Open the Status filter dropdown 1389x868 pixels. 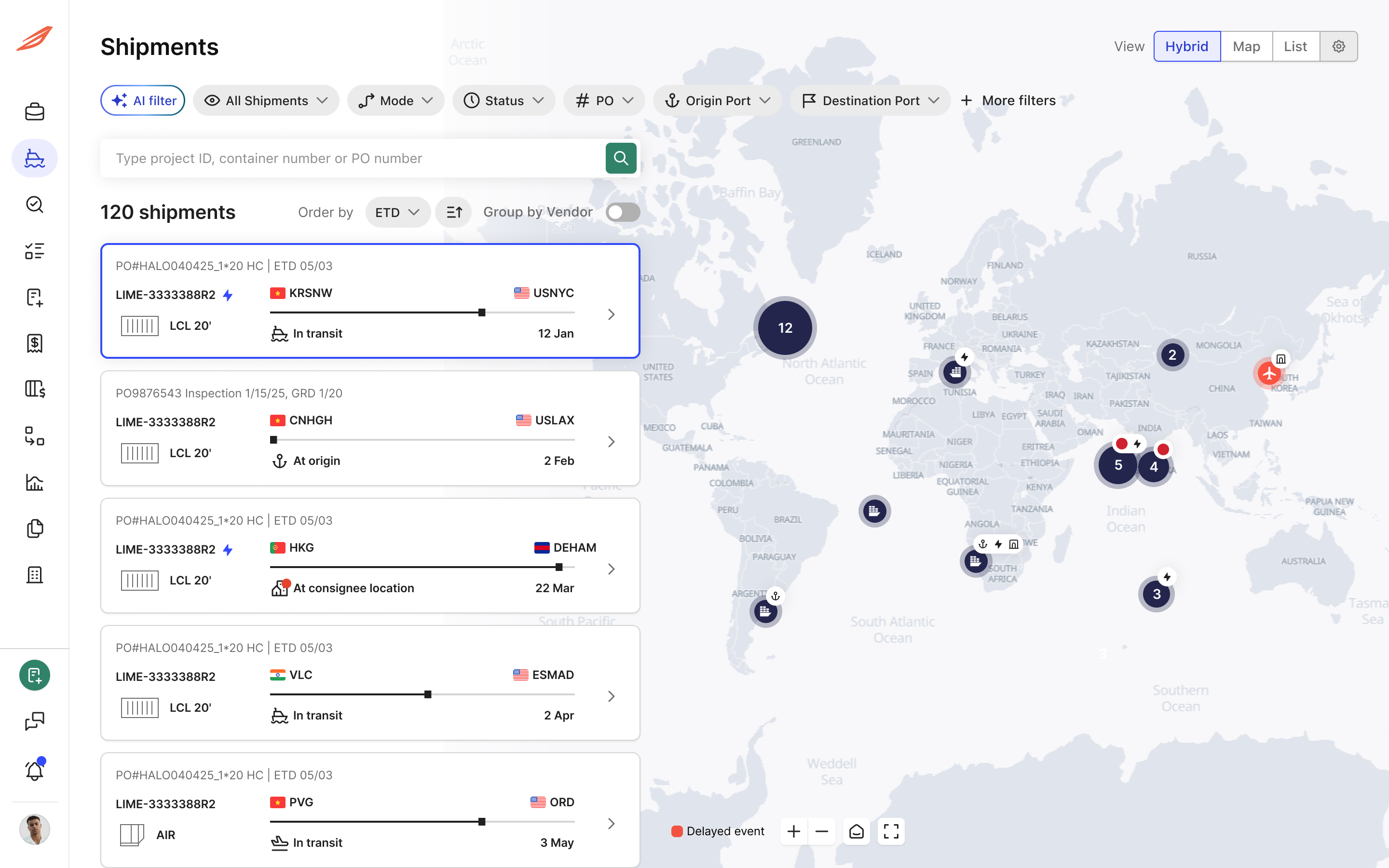coord(504,100)
